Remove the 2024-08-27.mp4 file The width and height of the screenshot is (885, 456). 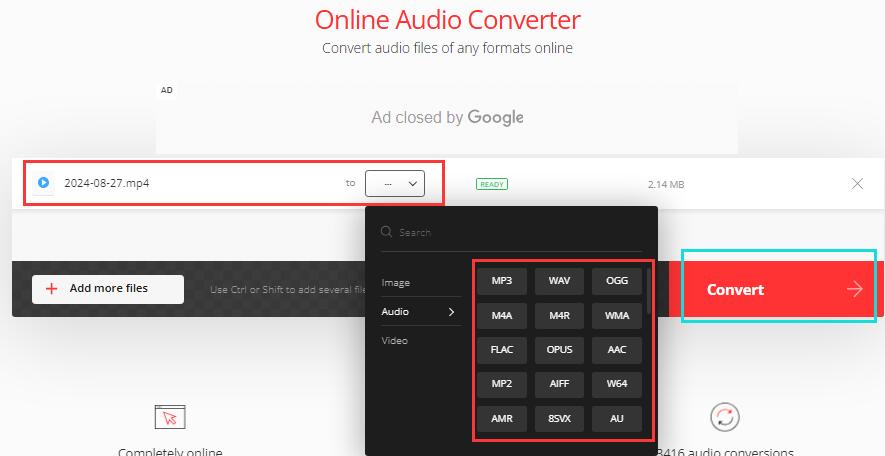click(857, 183)
